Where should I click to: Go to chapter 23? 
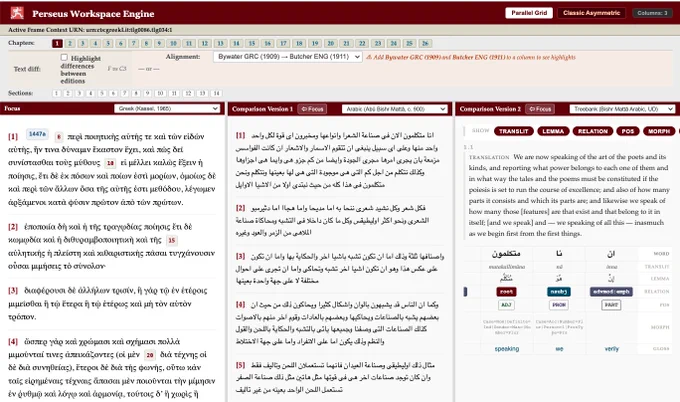pos(378,43)
